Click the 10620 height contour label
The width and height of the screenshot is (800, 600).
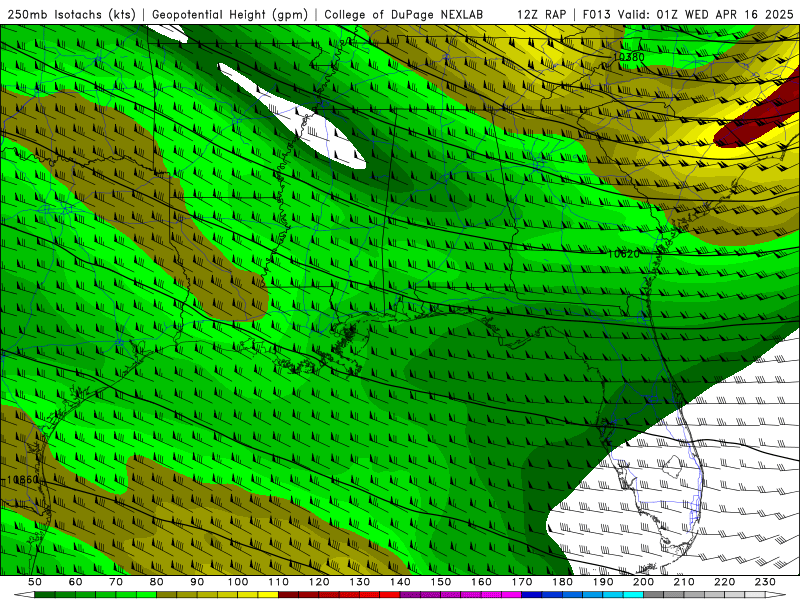pyautogui.click(x=623, y=254)
